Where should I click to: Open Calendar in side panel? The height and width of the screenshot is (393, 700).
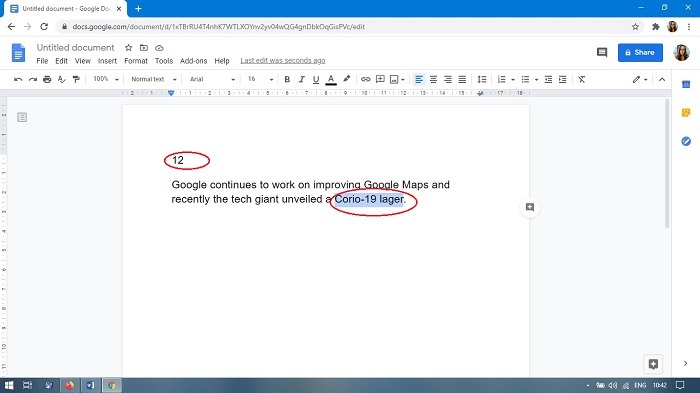pos(686,84)
